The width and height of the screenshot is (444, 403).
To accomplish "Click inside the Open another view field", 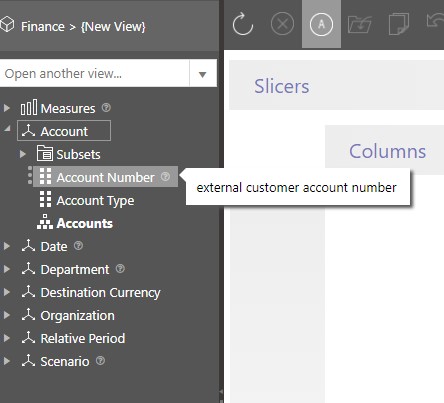I will tap(95, 73).
